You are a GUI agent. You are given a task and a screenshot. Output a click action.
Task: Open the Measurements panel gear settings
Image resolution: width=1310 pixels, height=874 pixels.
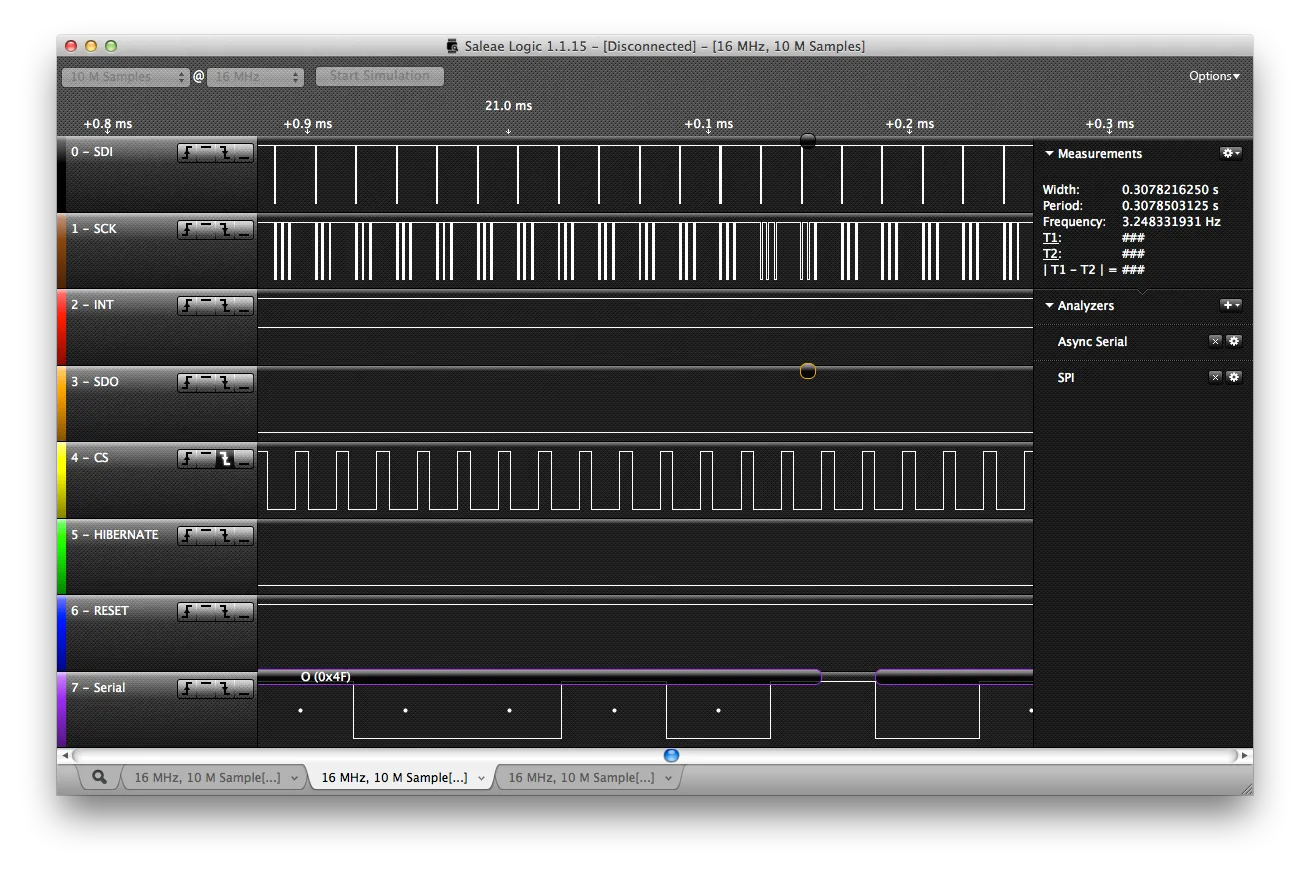pos(1228,153)
